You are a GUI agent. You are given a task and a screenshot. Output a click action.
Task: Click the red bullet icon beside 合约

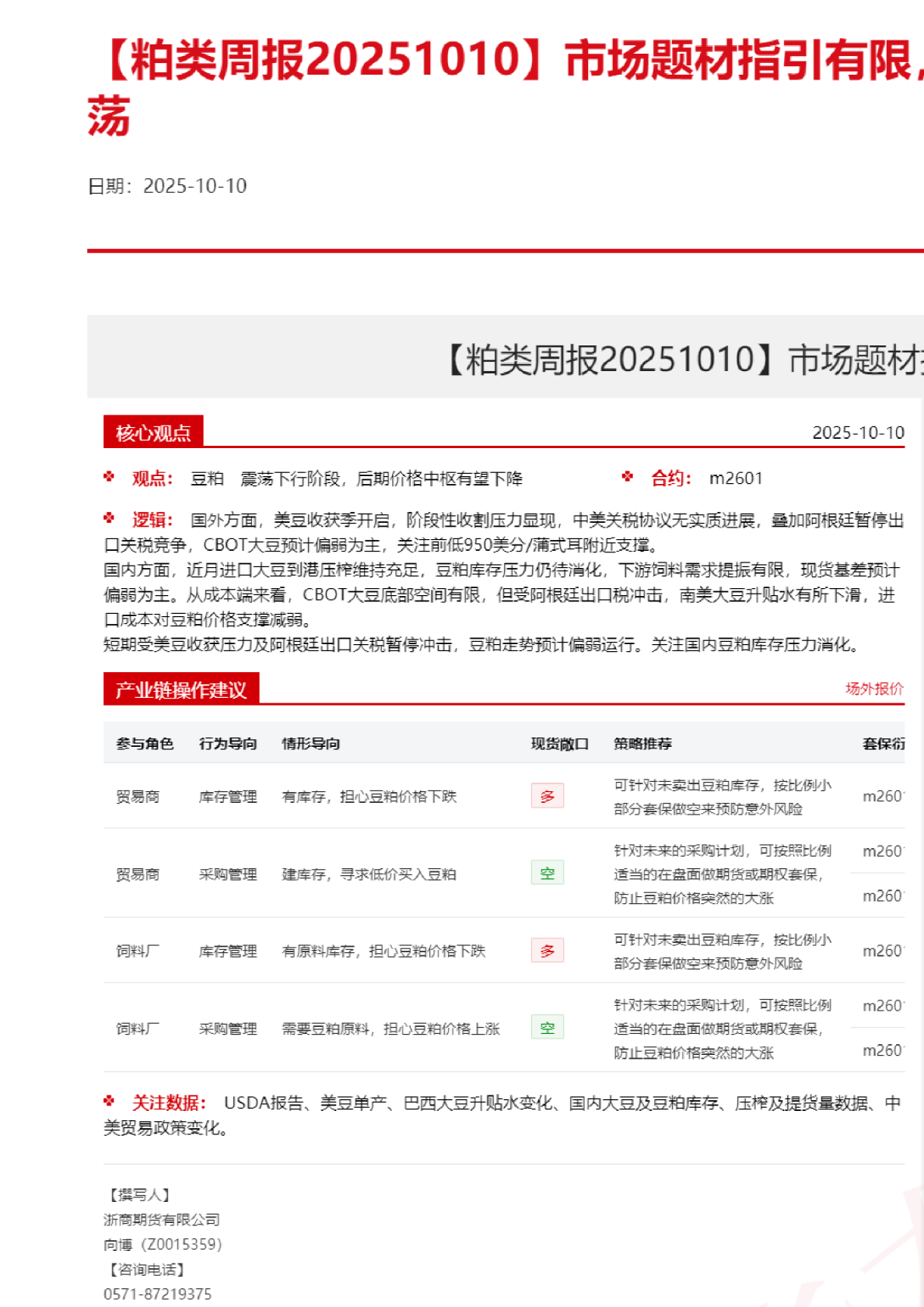click(628, 477)
